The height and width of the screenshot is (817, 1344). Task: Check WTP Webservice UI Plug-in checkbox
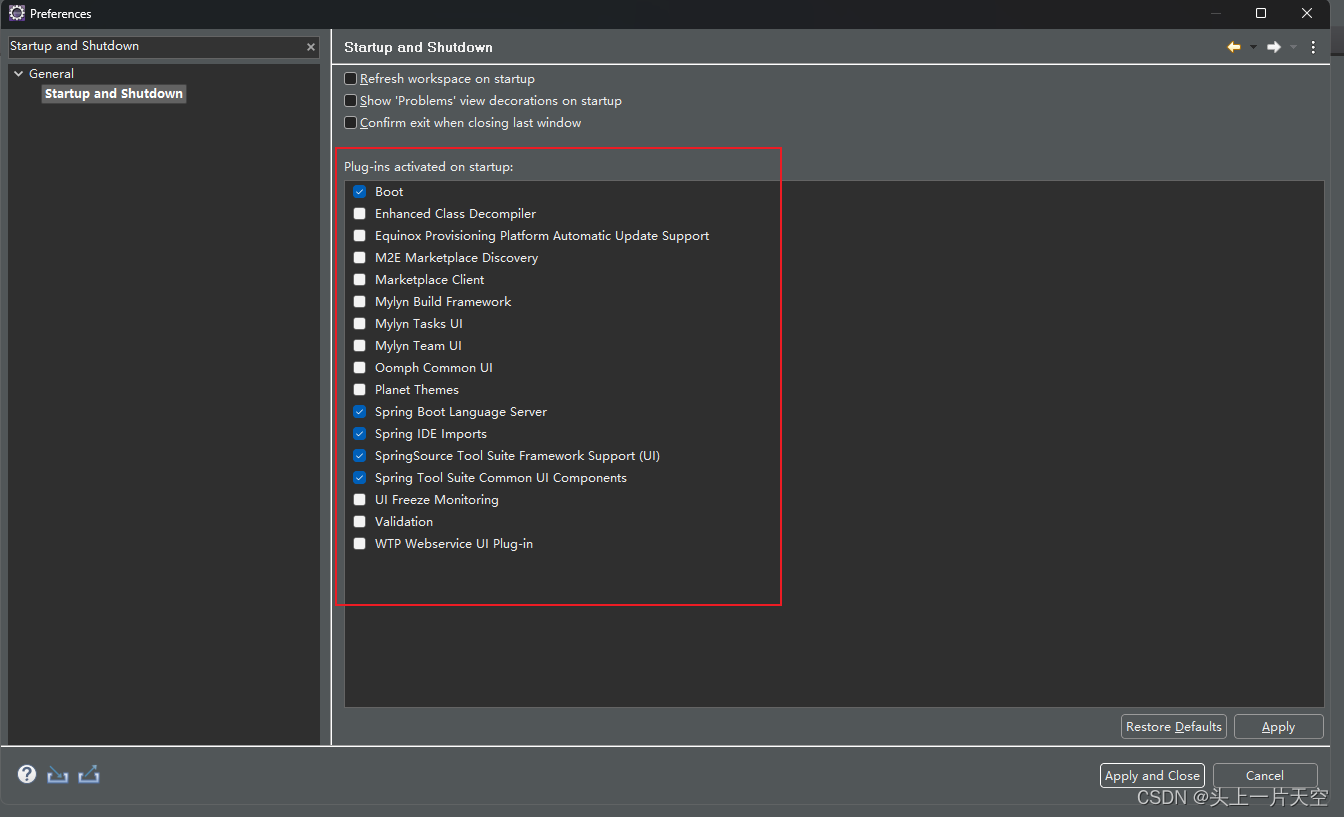[360, 544]
